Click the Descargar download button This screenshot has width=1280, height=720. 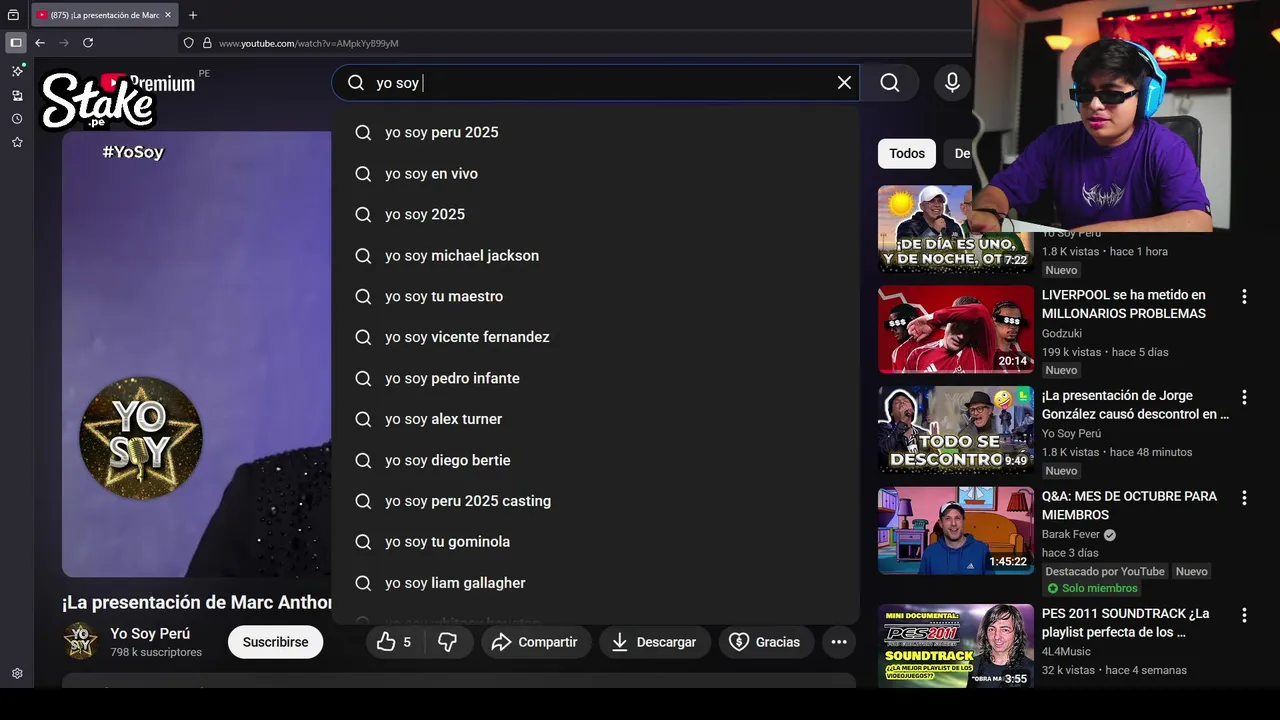(x=654, y=642)
